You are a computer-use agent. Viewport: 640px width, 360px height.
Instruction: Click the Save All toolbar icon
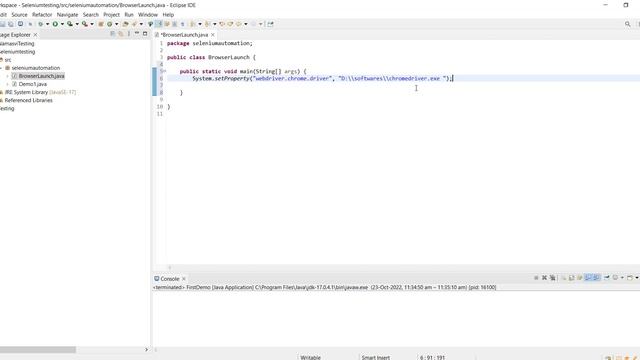tap(11, 24)
